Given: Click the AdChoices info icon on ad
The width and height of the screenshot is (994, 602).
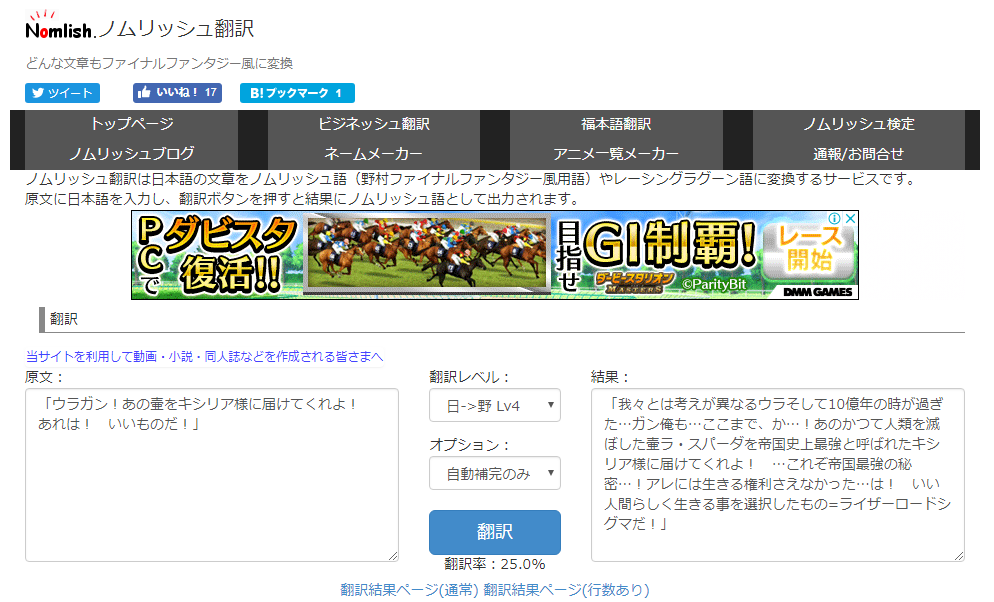Looking at the screenshot, I should tap(835, 218).
